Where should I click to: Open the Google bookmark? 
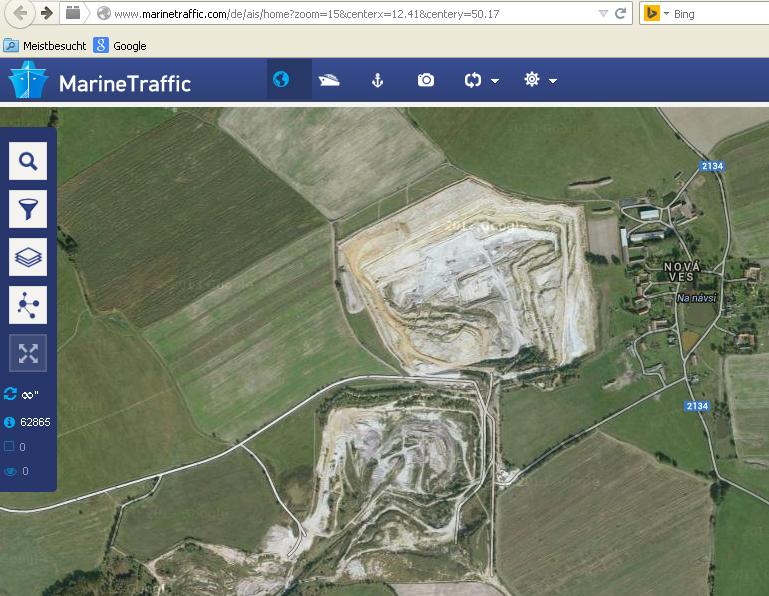[x=120, y=45]
